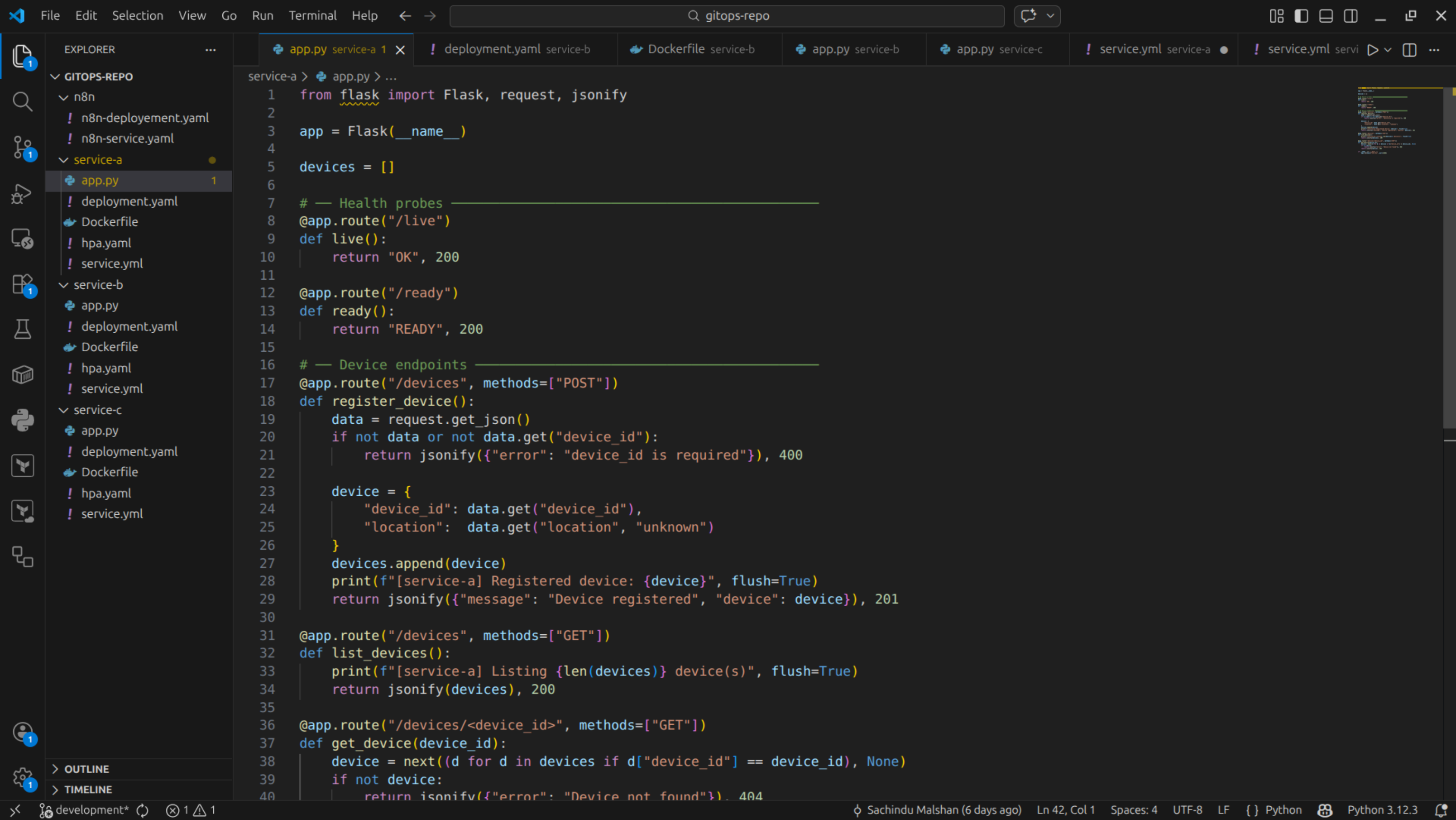Toggle the bottom panel visibility
1456x820 pixels.
coord(1326,16)
